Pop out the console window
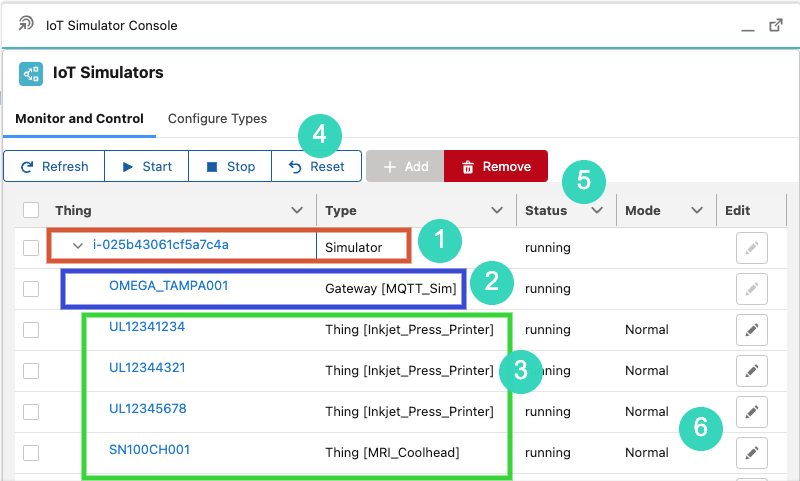This screenshot has width=800, height=481. pyautogui.click(x=776, y=25)
